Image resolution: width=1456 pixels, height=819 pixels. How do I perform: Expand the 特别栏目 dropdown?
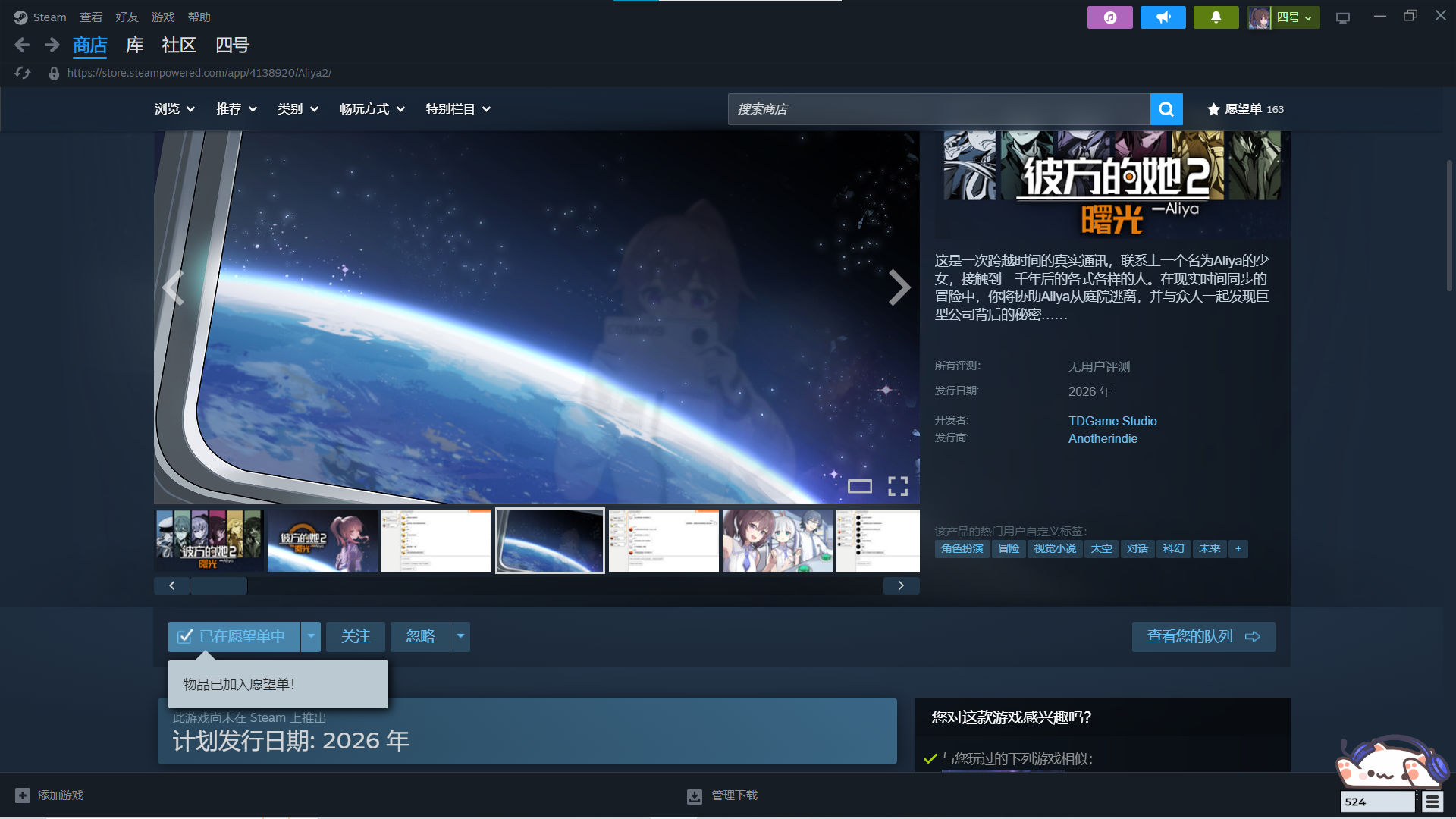[x=458, y=109]
